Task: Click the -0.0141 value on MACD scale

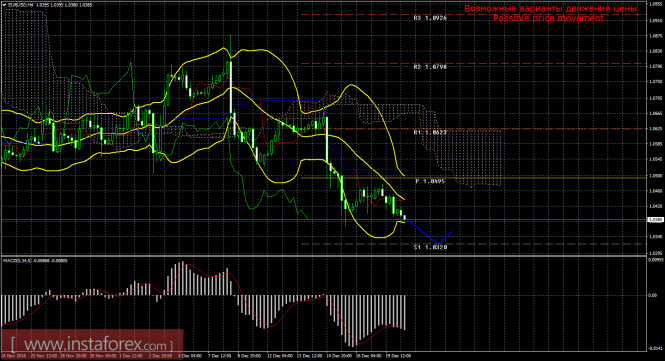Action: click(655, 349)
